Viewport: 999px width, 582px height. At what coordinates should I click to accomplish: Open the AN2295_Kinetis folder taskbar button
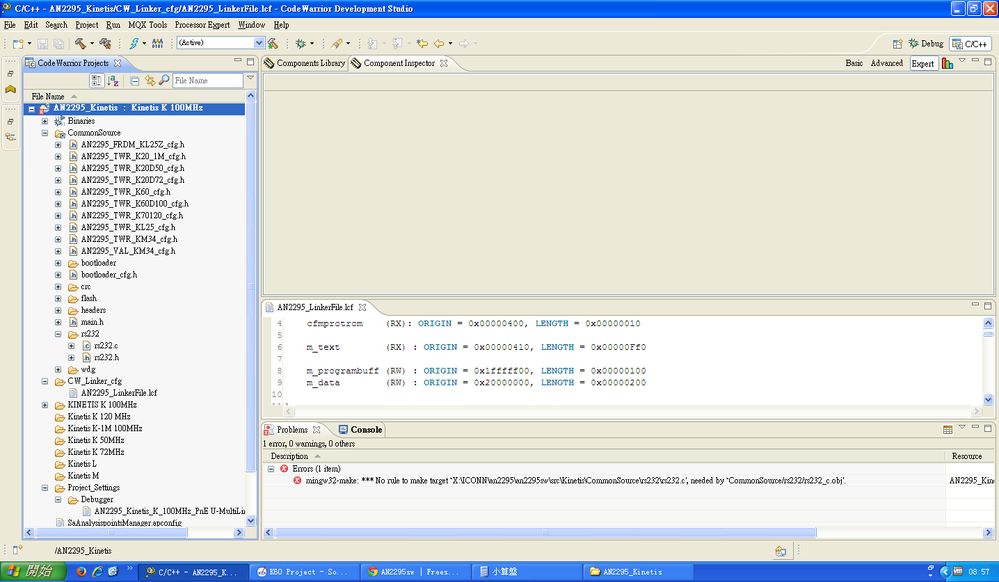(x=637, y=572)
